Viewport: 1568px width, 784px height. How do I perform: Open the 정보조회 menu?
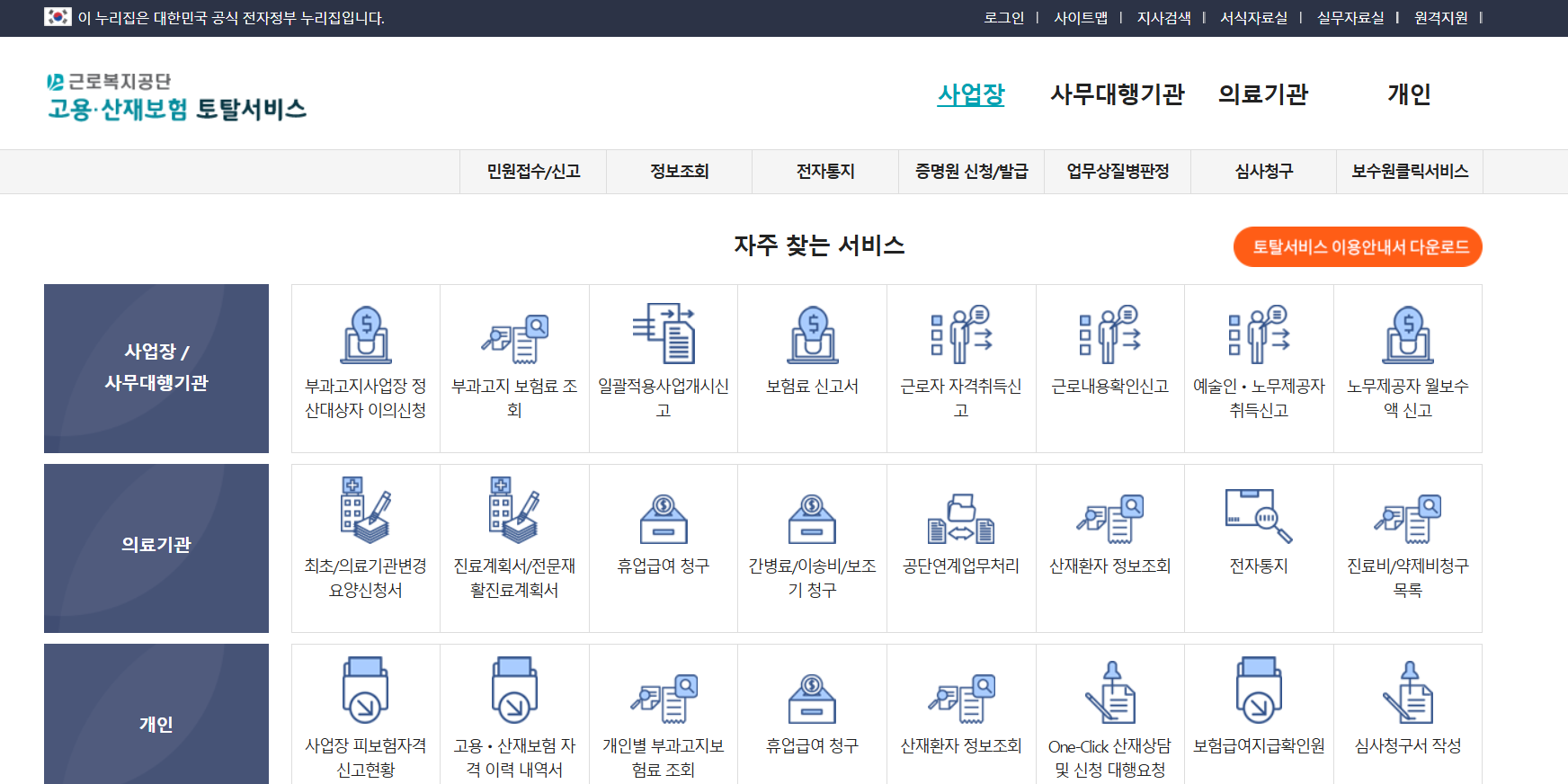coord(680,172)
